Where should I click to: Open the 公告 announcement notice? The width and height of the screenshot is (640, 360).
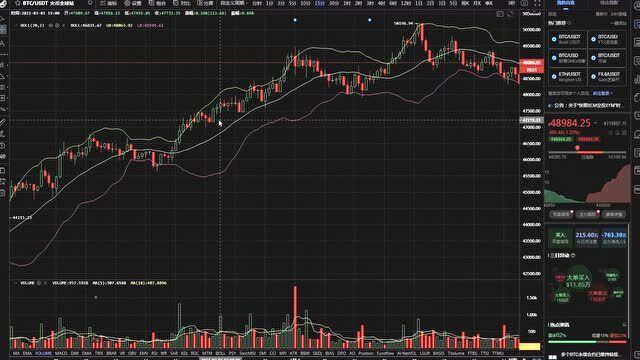click(x=587, y=105)
